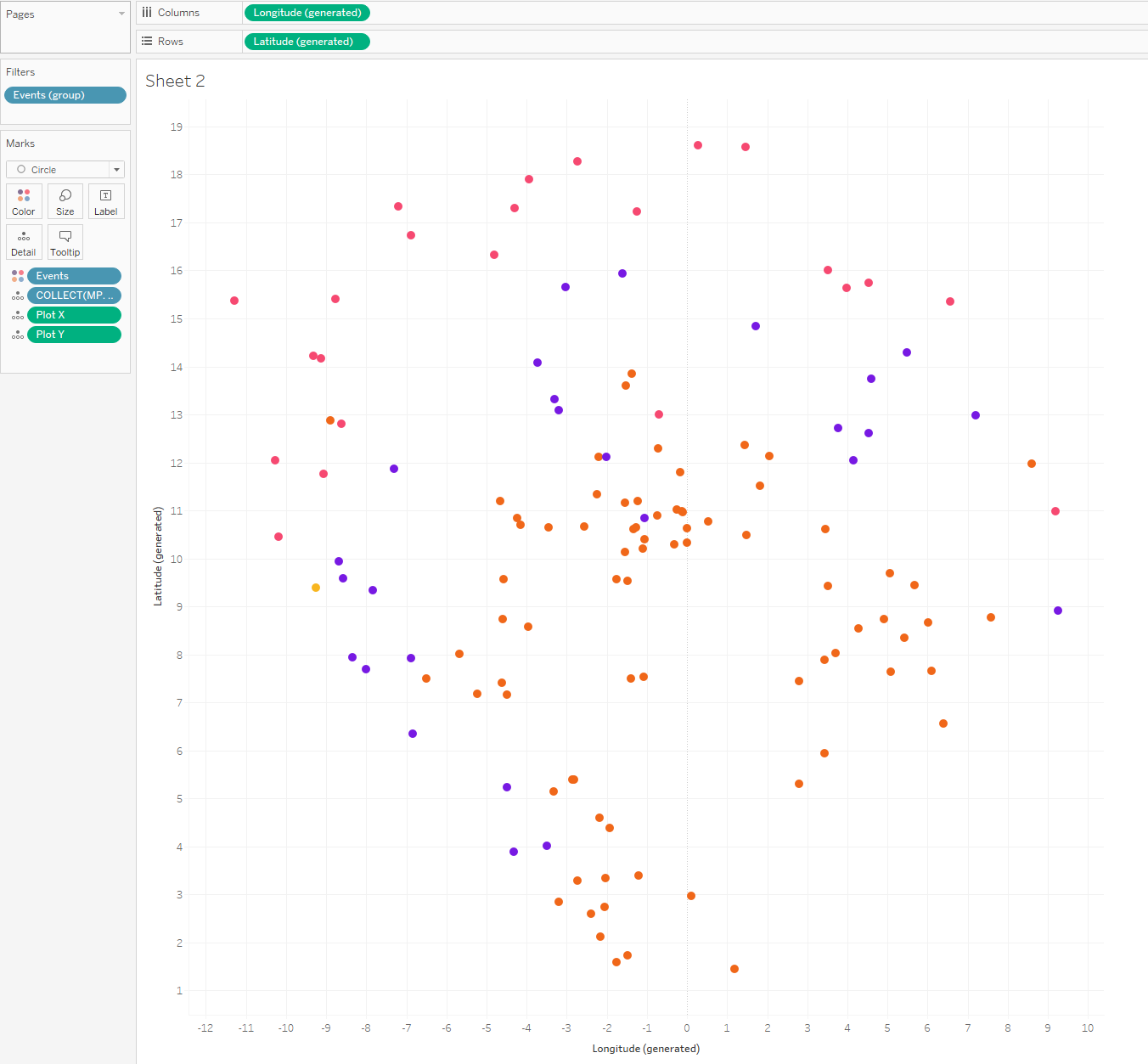Screen dimensions: 1148x1064
Task: Click the Label marks button
Action: point(106,201)
